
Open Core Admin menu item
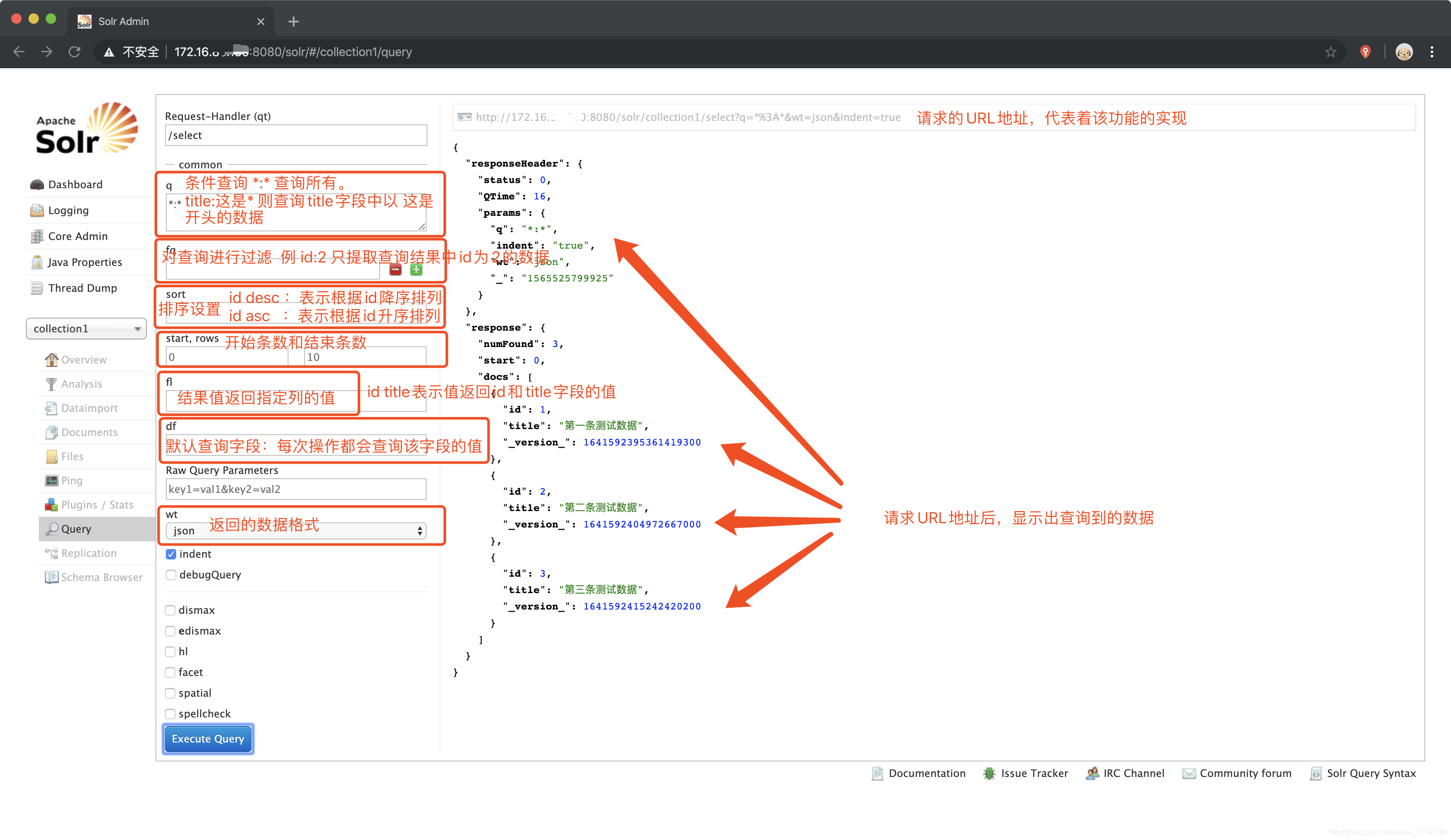(x=78, y=237)
